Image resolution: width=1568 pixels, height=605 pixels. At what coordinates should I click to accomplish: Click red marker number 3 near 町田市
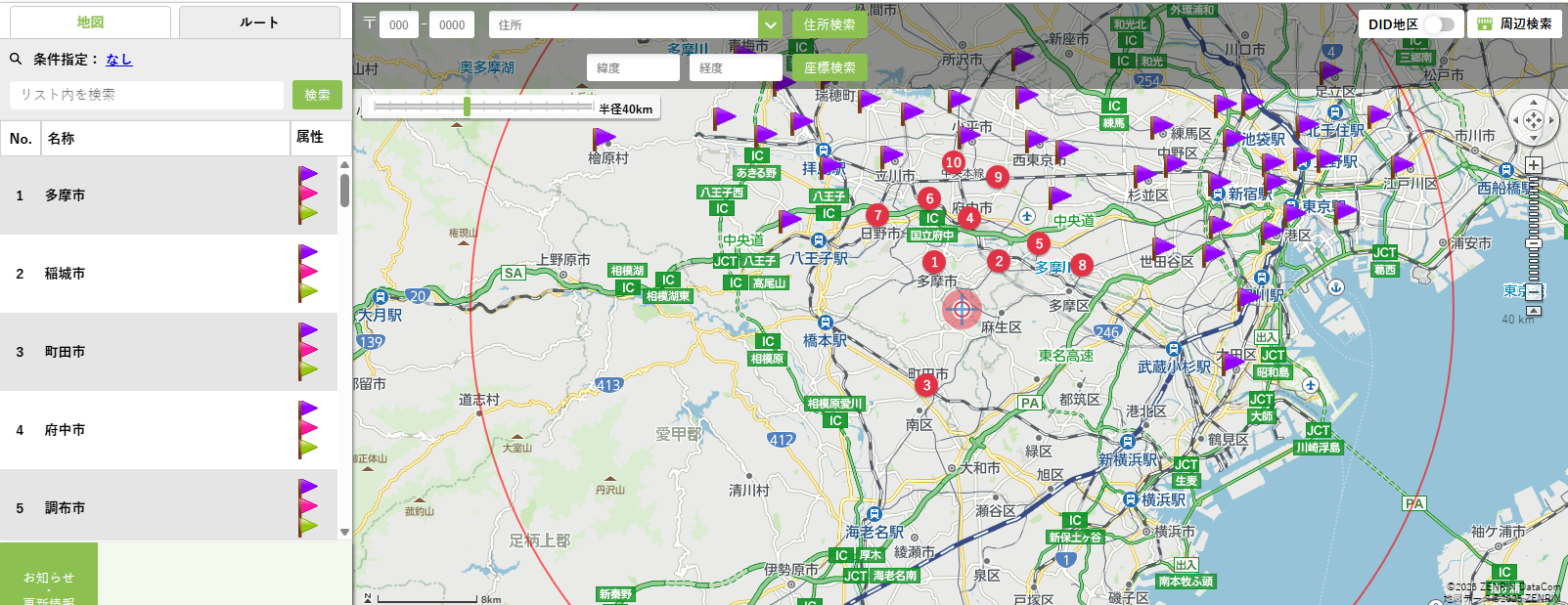926,385
